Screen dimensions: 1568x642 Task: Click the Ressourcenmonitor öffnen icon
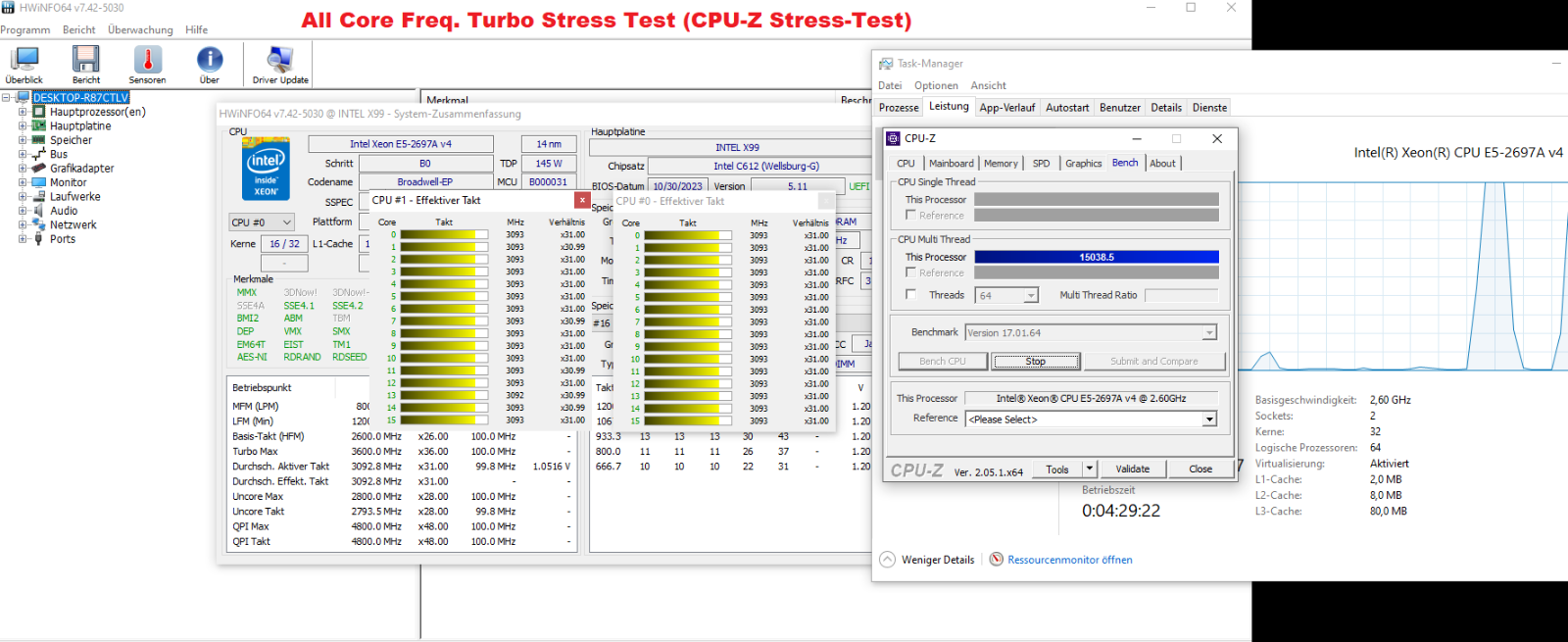[x=997, y=560]
